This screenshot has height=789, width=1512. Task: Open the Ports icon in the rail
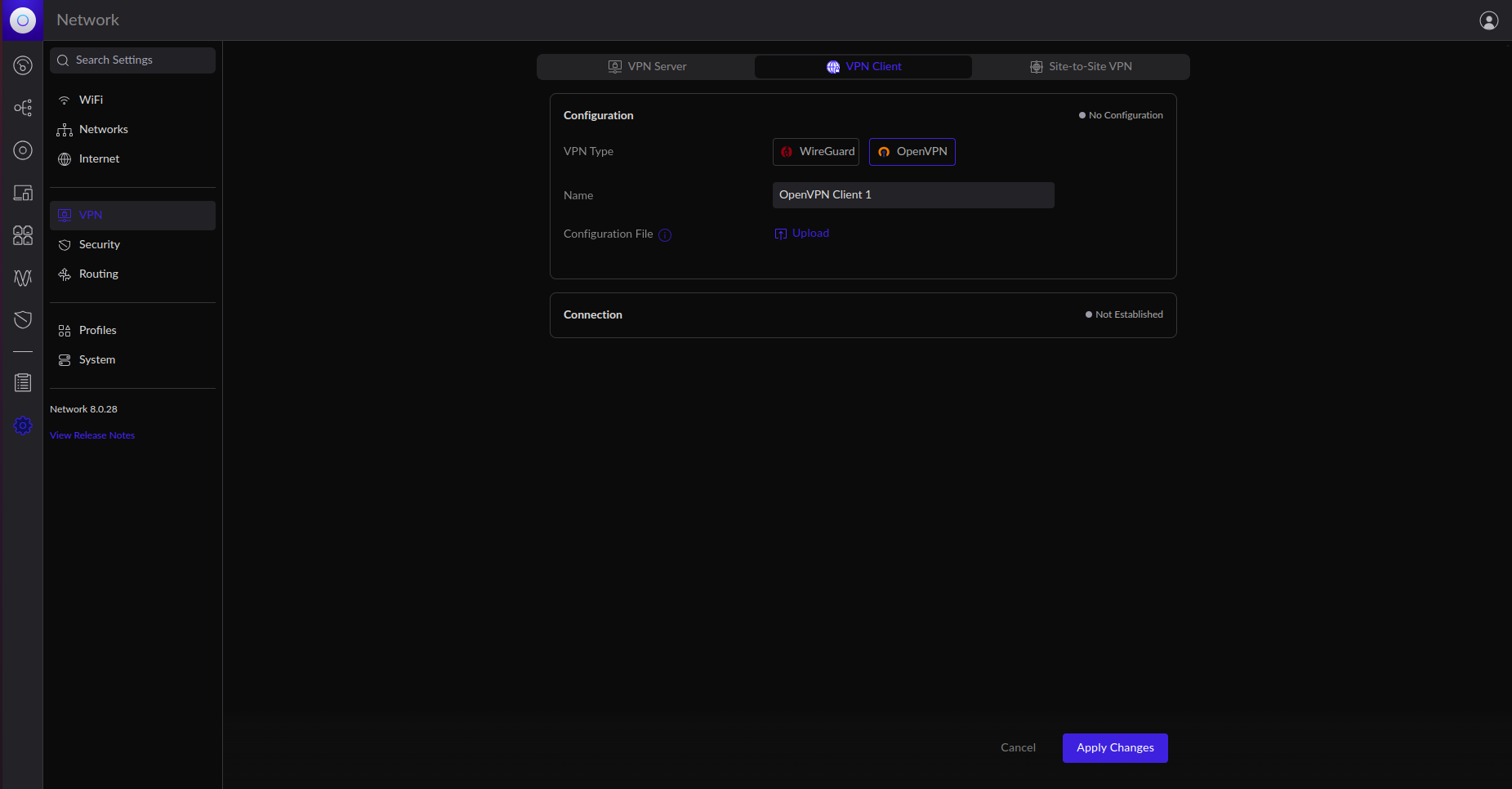point(23,235)
